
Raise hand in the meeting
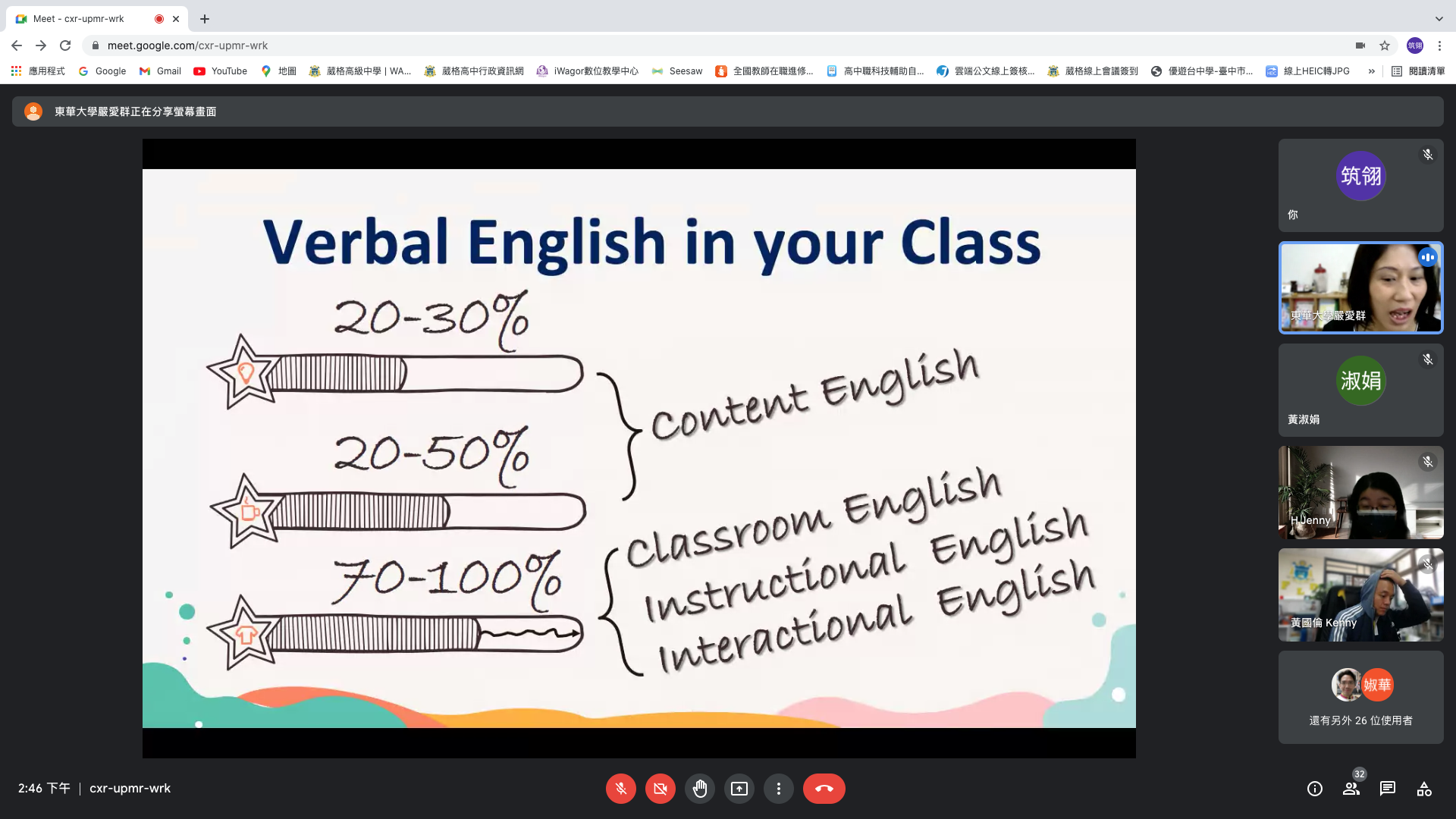[x=699, y=789]
